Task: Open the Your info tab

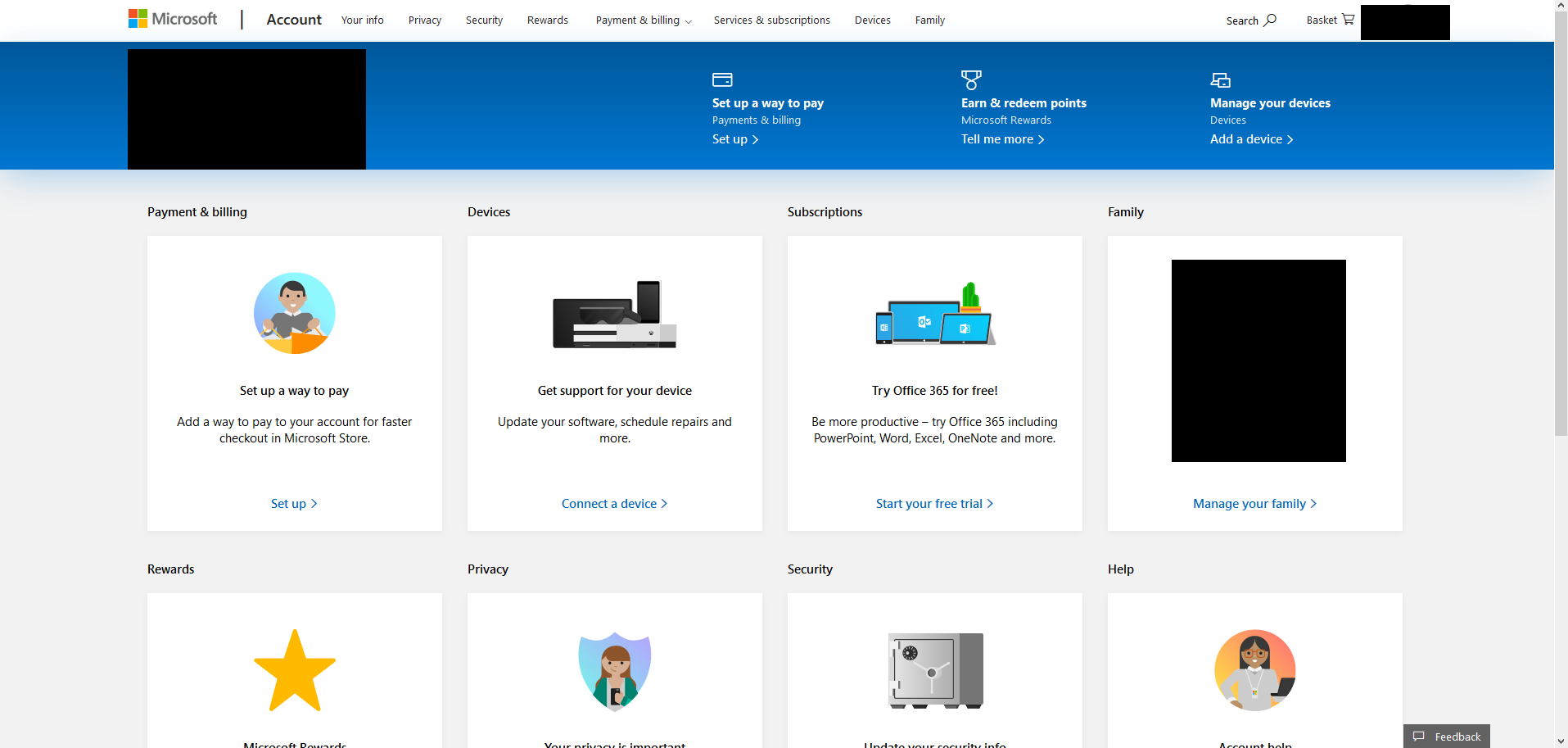Action: pyautogui.click(x=363, y=20)
